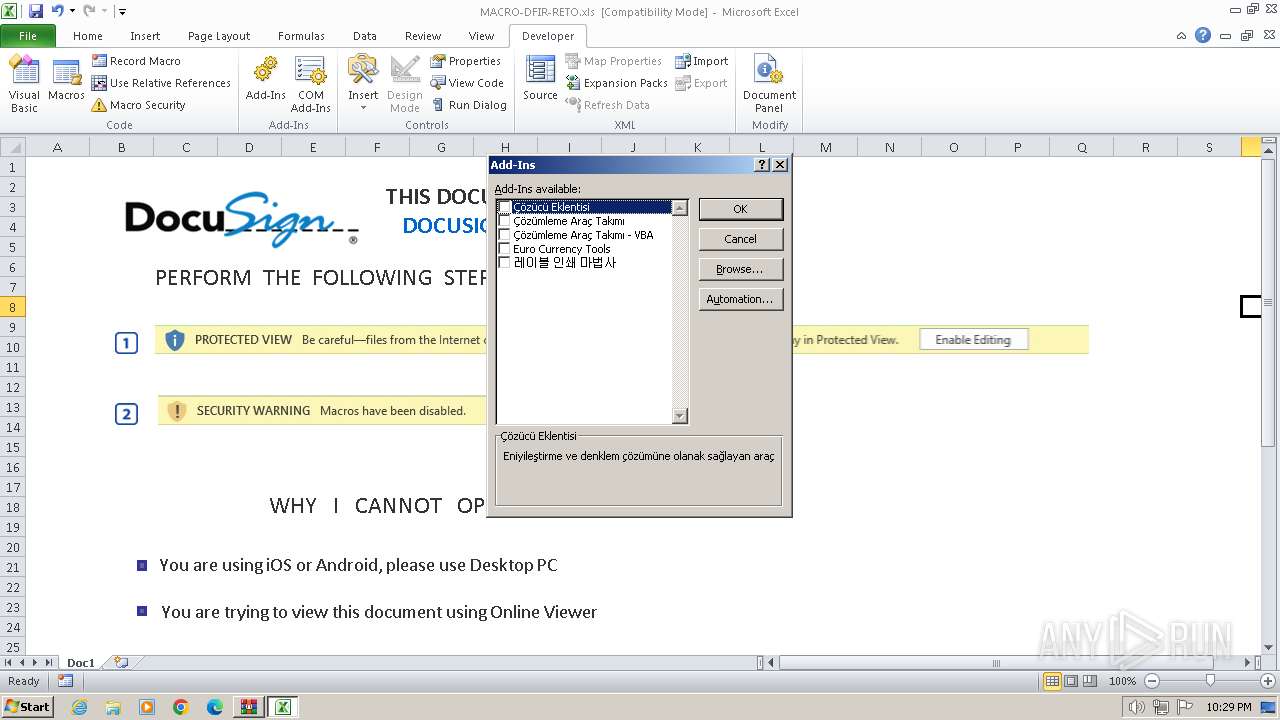Click the 100% zoom level

[x=1122, y=681]
